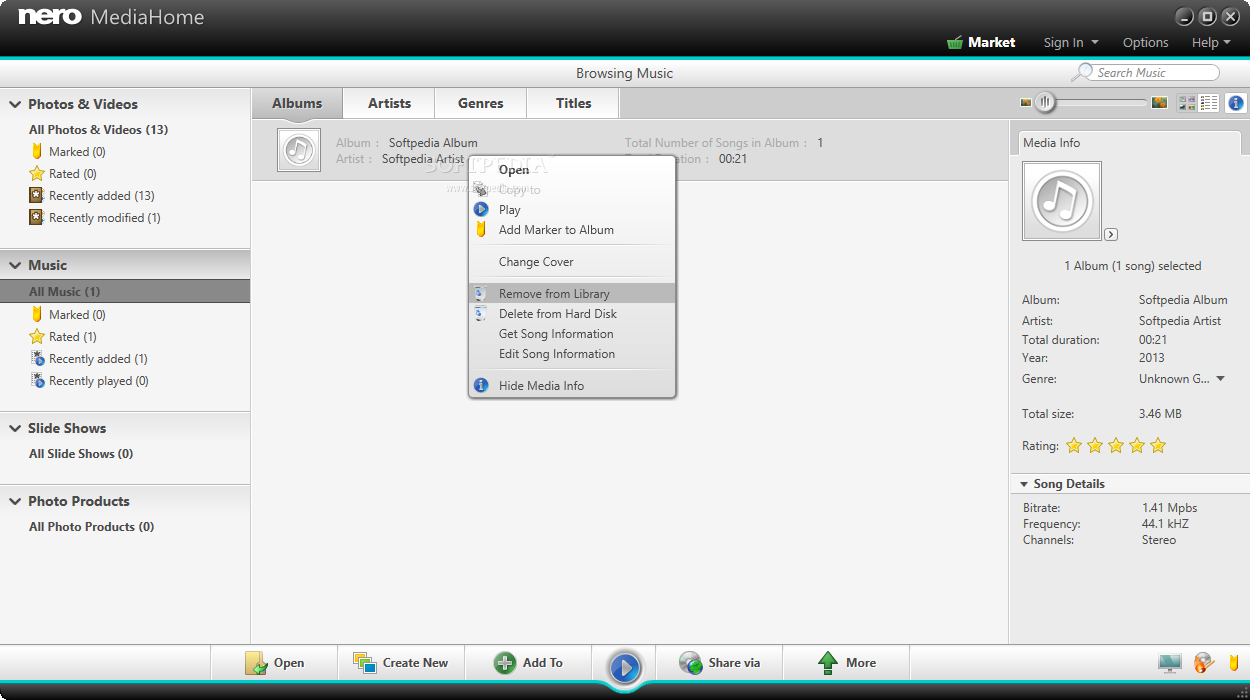1250x700 pixels.
Task: Open the Sign In dropdown
Action: (x=1071, y=43)
